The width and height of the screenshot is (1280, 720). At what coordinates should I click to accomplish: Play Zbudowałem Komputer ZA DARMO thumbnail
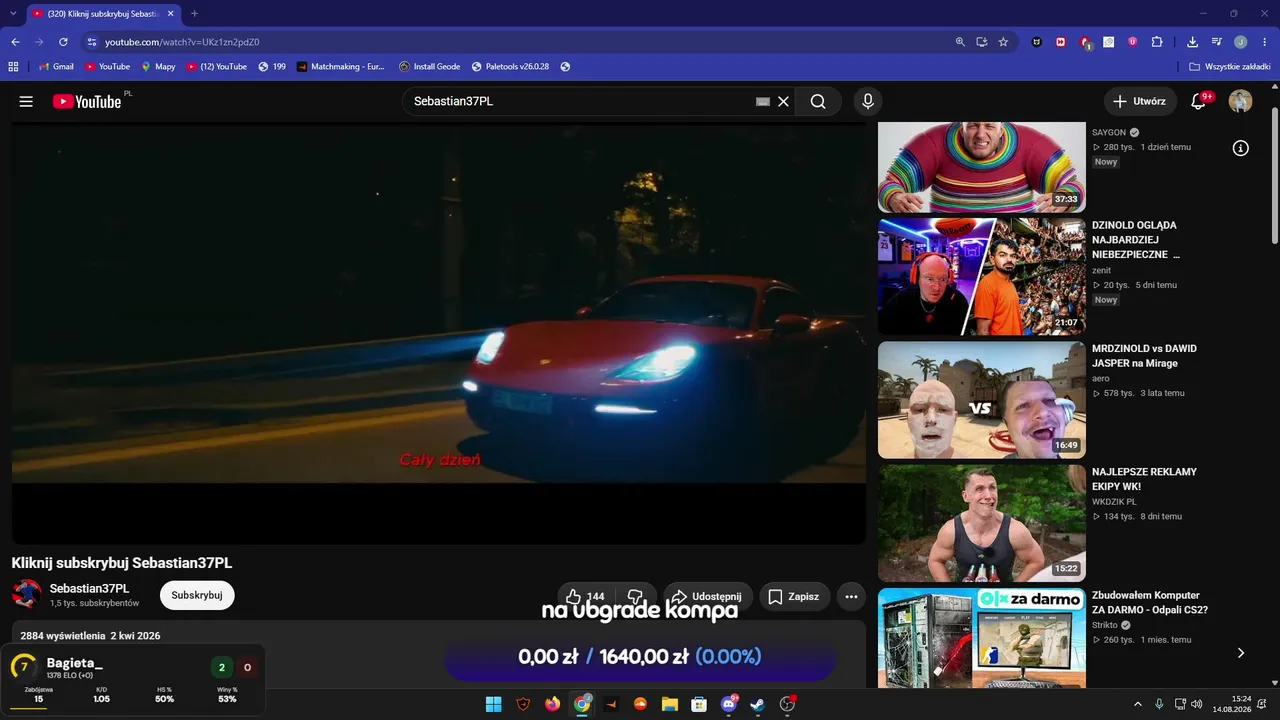pos(981,638)
